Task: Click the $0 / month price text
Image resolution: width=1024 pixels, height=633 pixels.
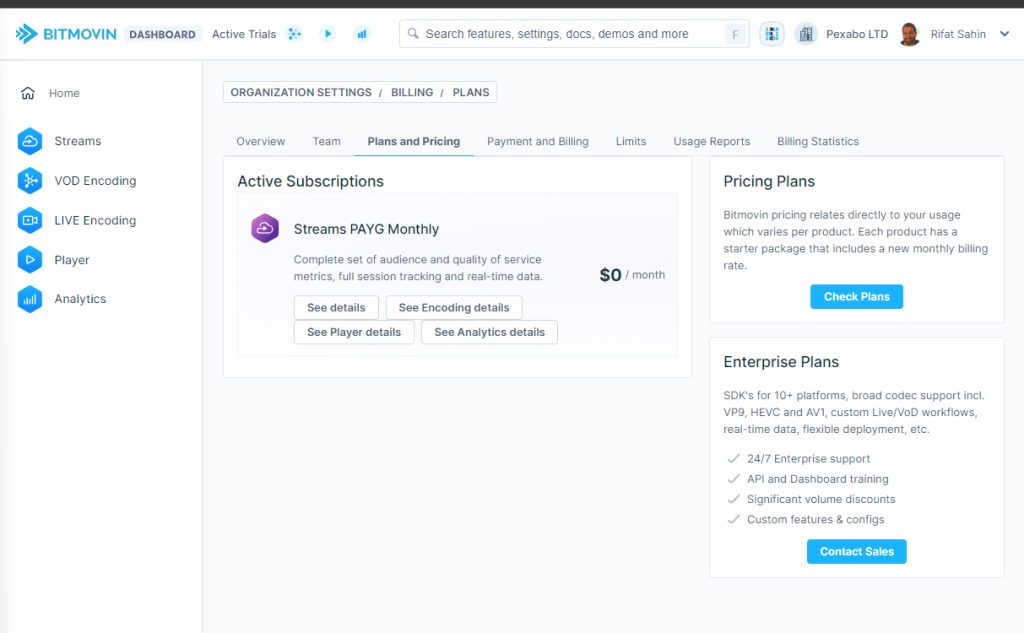Action: [632, 275]
